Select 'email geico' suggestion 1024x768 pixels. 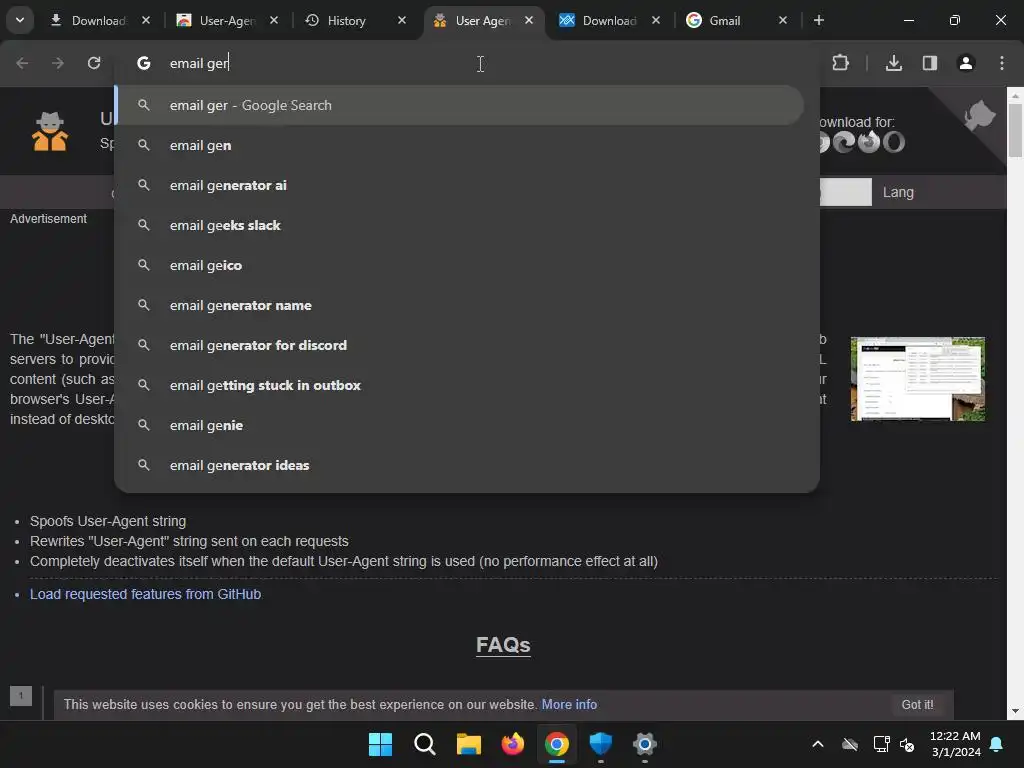point(460,265)
